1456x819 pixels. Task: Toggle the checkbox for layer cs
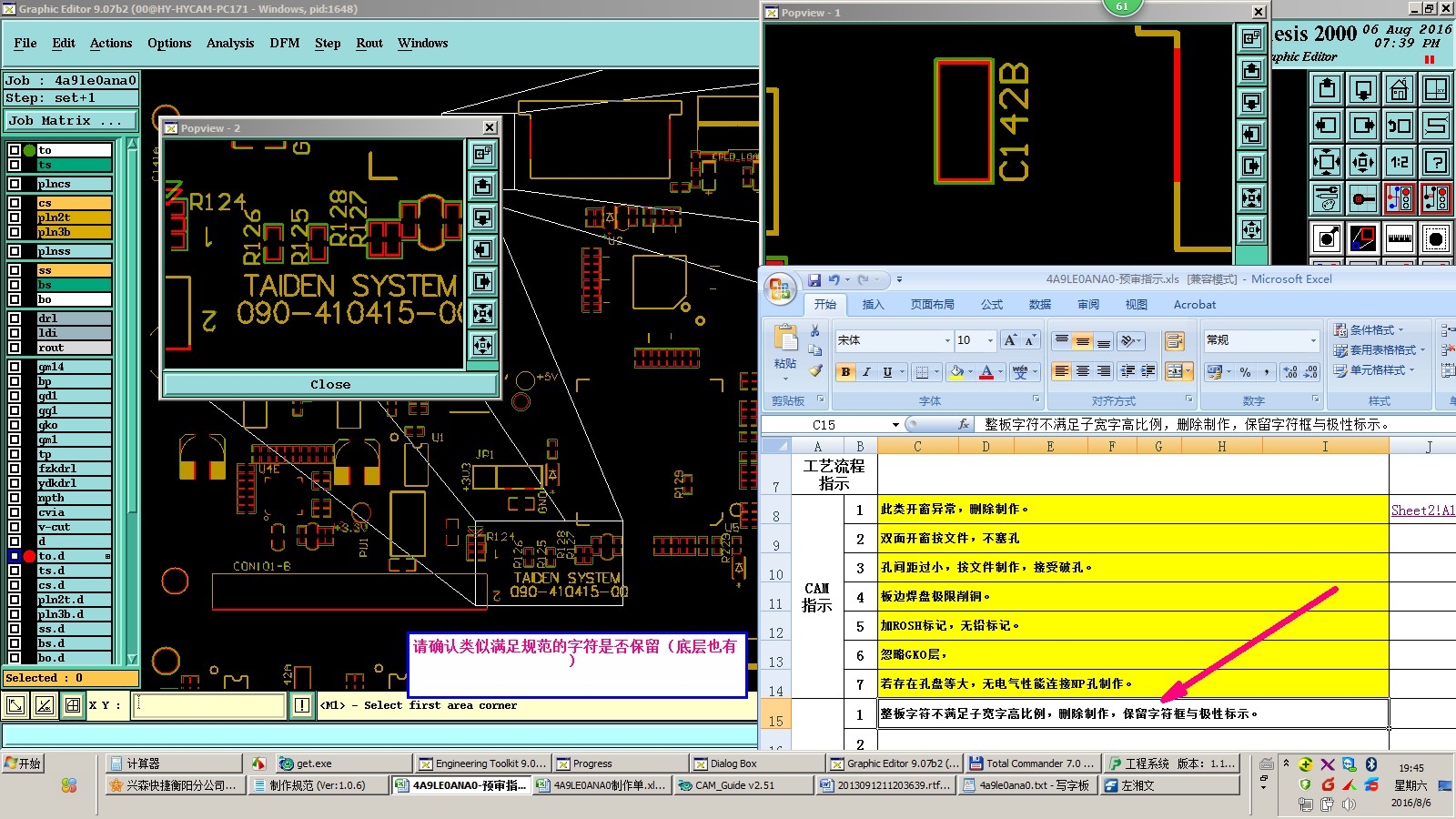[15, 203]
